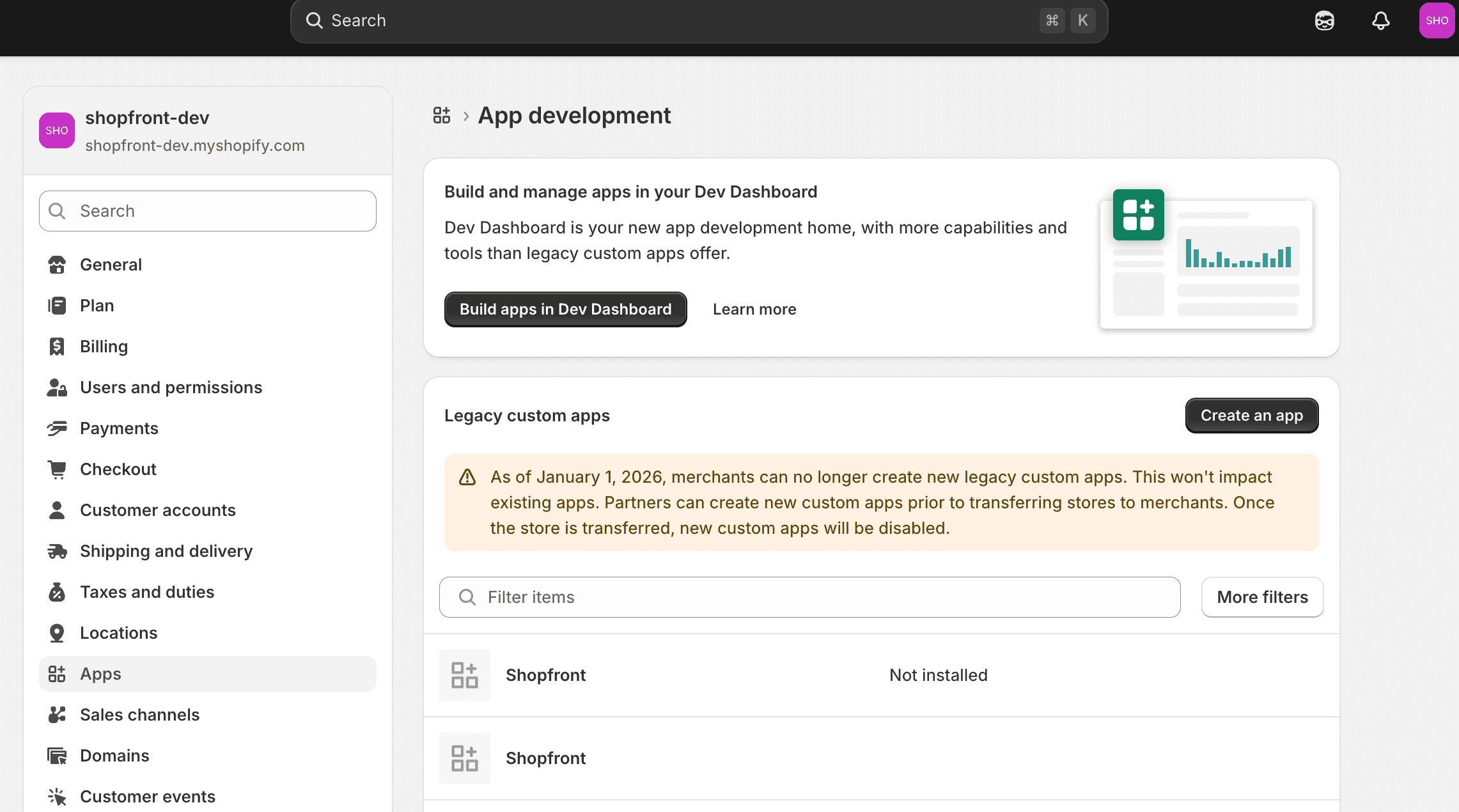Open the notifications bell

pyautogui.click(x=1381, y=20)
